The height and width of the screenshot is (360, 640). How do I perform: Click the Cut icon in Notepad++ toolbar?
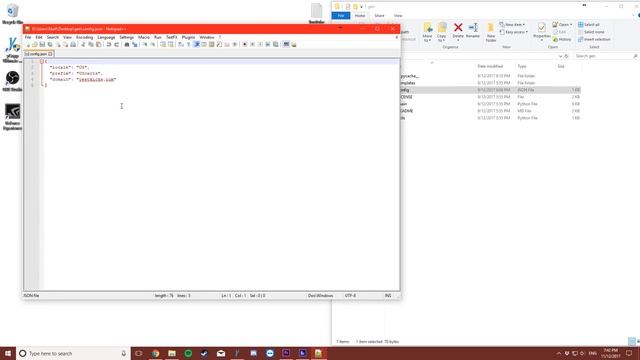tap(83, 44)
